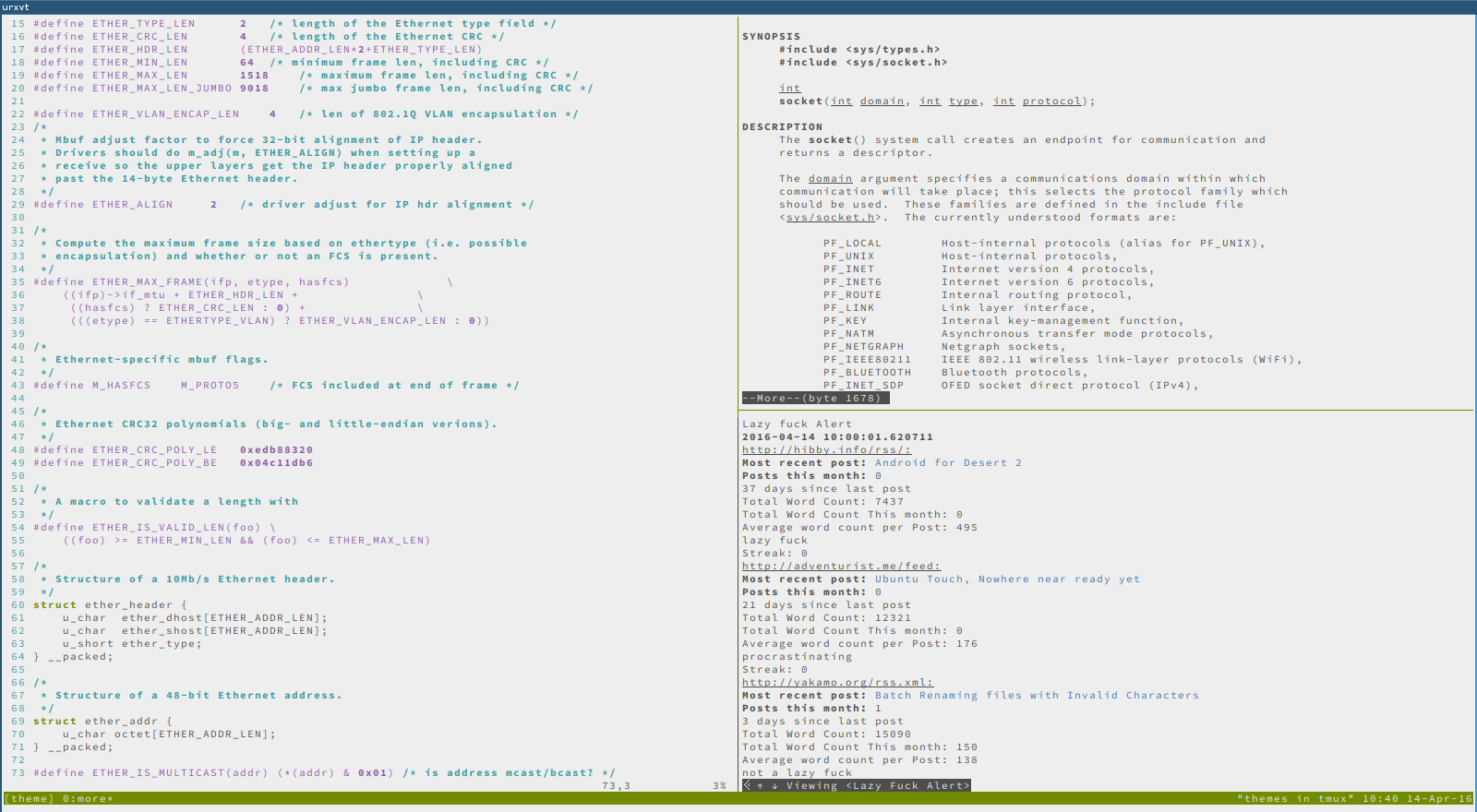This screenshot has width=1477, height=812.
Task: Click the 73,3 cursor position in vim ruler
Action: [x=616, y=786]
